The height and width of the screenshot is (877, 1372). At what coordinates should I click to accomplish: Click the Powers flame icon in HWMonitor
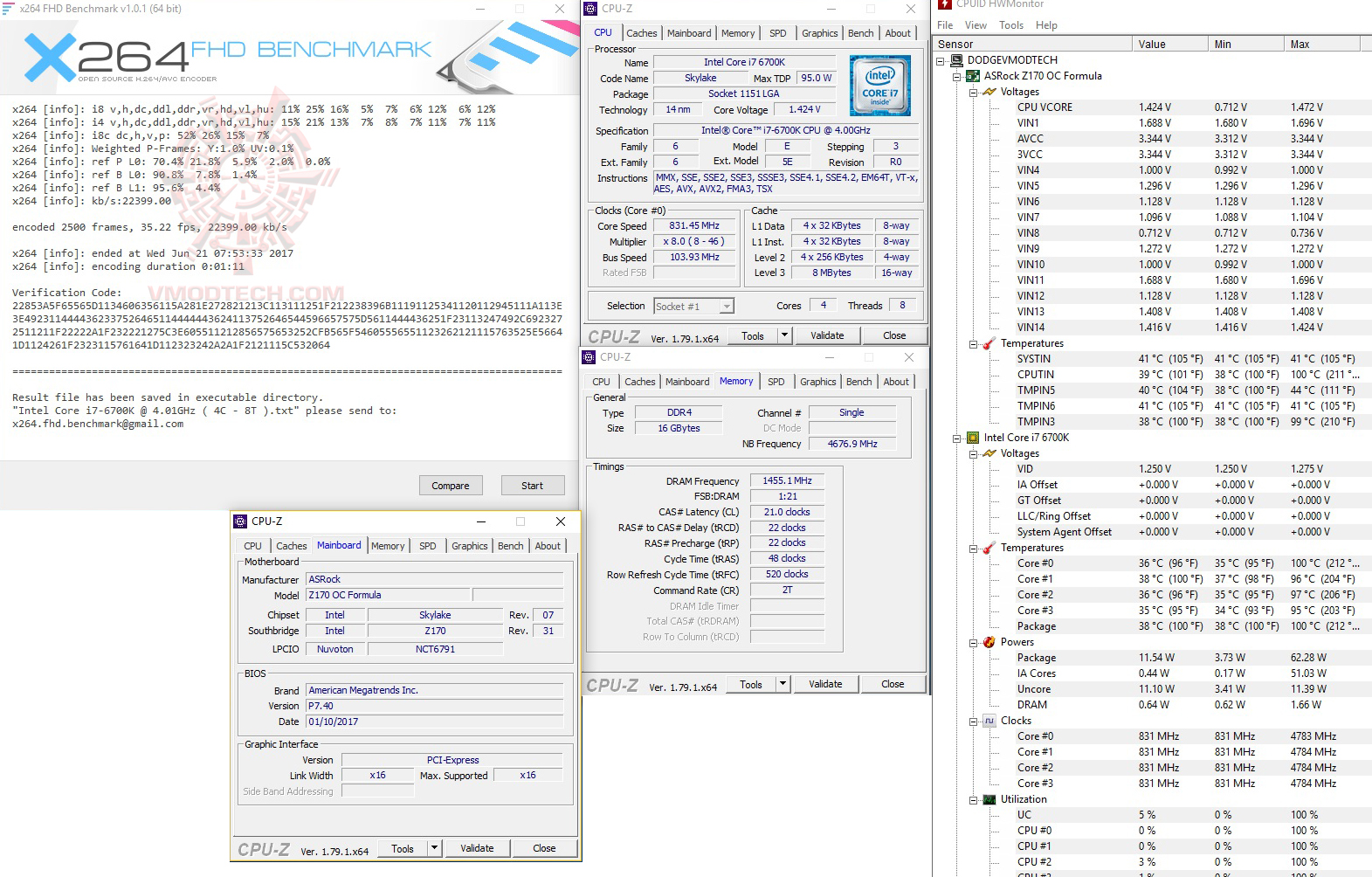[989, 642]
